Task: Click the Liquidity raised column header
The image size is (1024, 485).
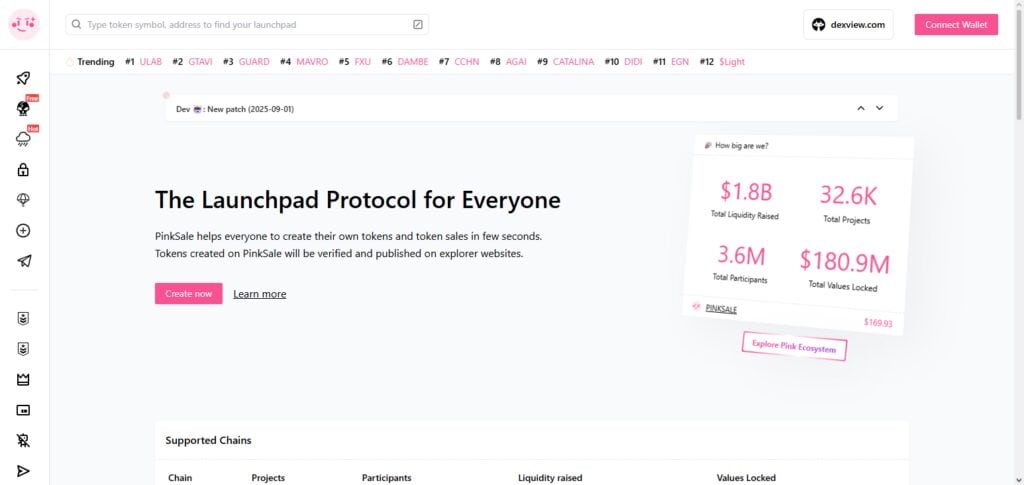Action: 550,478
